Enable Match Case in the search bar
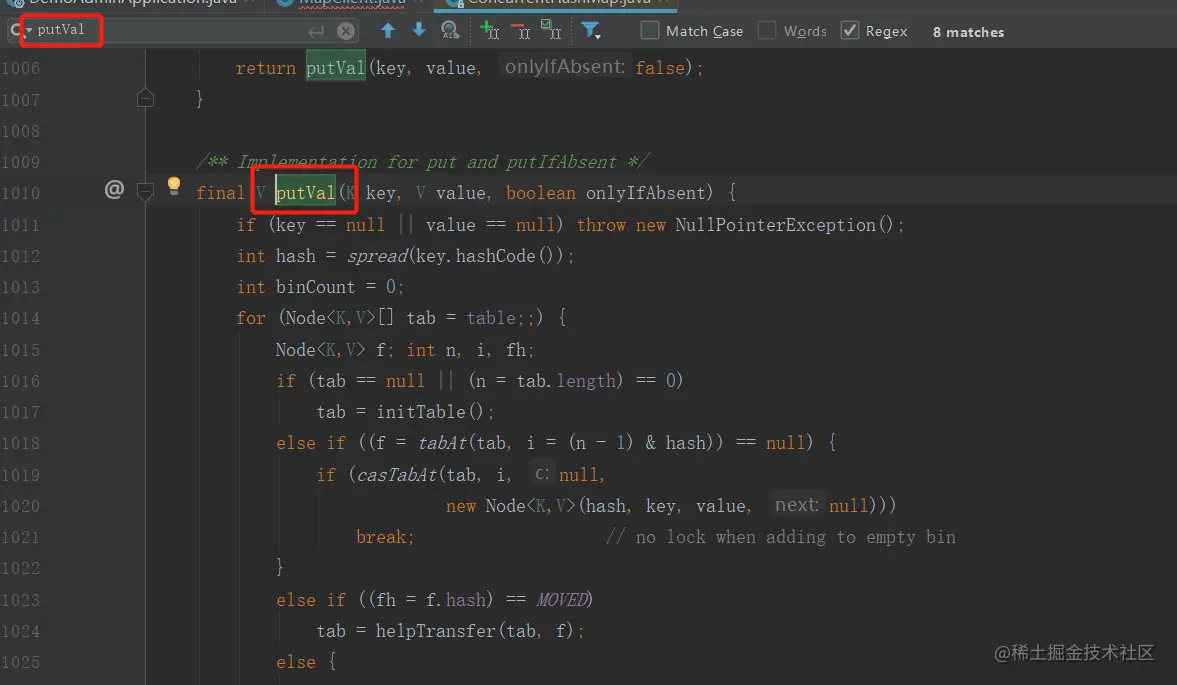This screenshot has width=1177, height=685. pyautogui.click(x=648, y=30)
